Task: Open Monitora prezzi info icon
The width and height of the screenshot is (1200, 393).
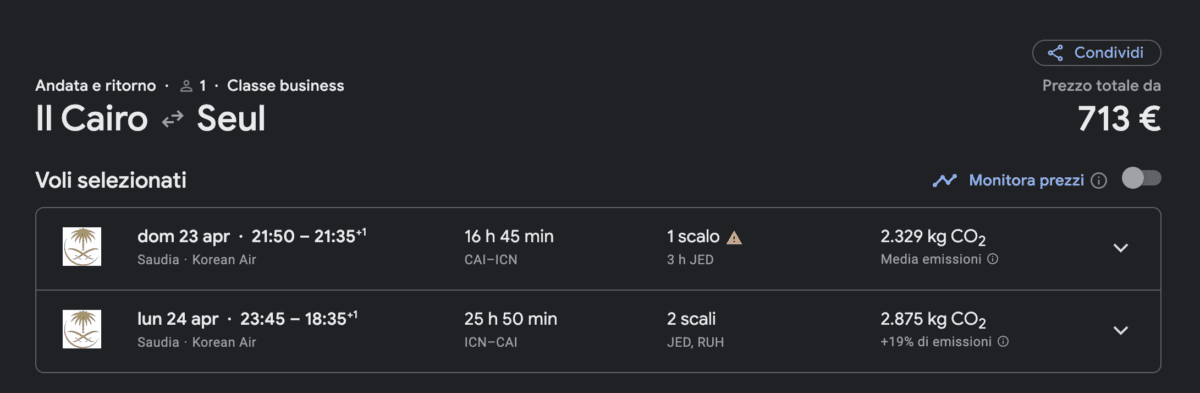Action: tap(1099, 181)
